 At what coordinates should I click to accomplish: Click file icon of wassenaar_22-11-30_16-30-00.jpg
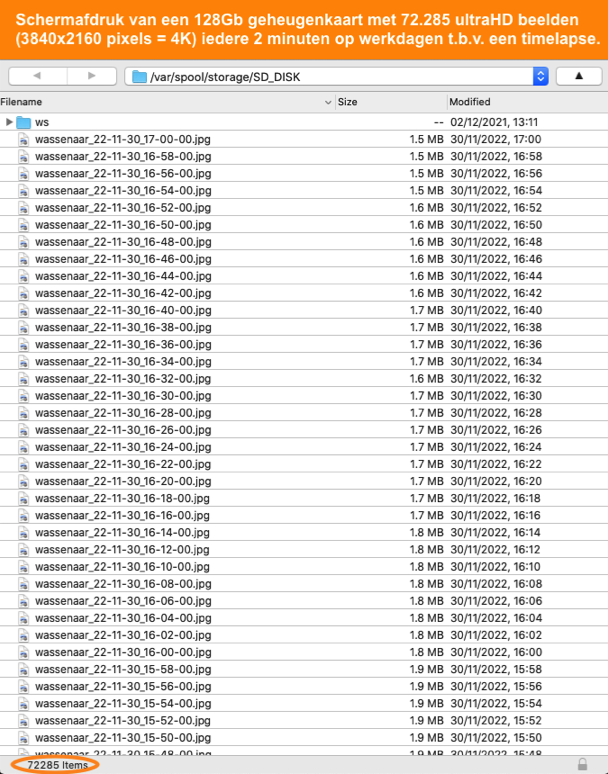(x=25, y=395)
